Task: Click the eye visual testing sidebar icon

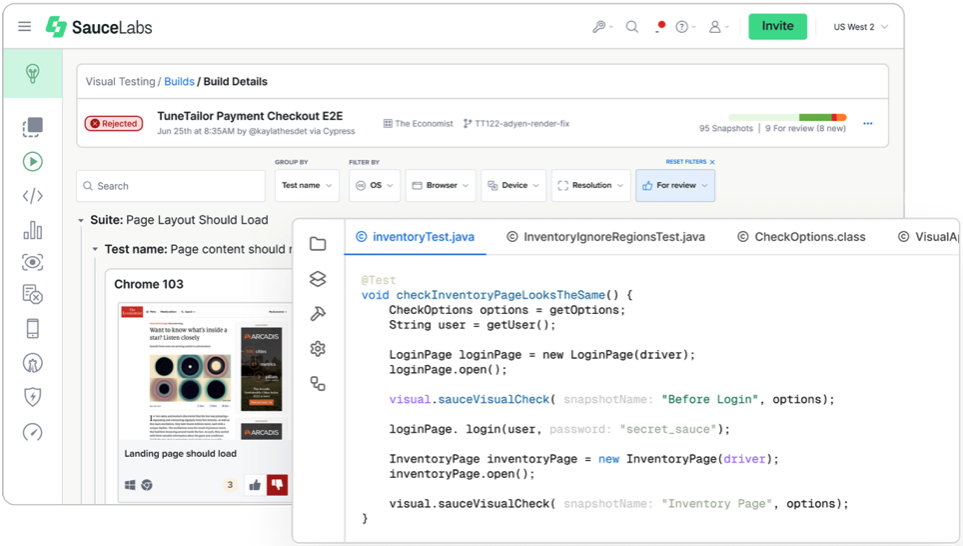Action: [33, 262]
